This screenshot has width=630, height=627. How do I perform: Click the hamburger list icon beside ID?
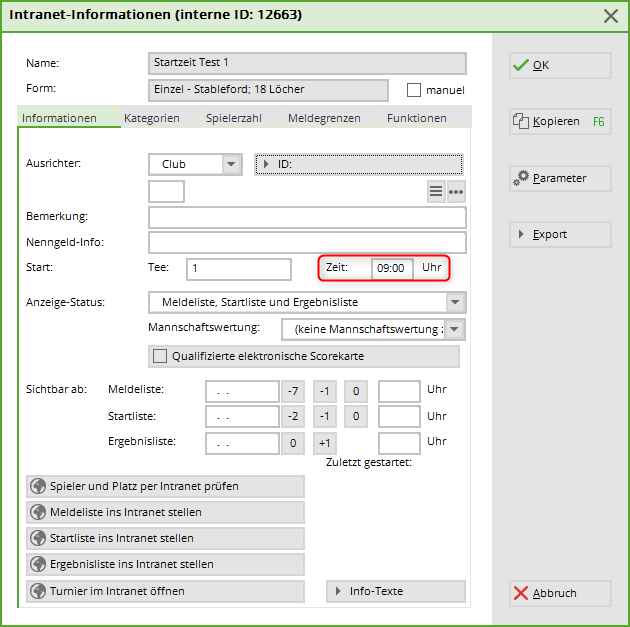click(x=436, y=192)
